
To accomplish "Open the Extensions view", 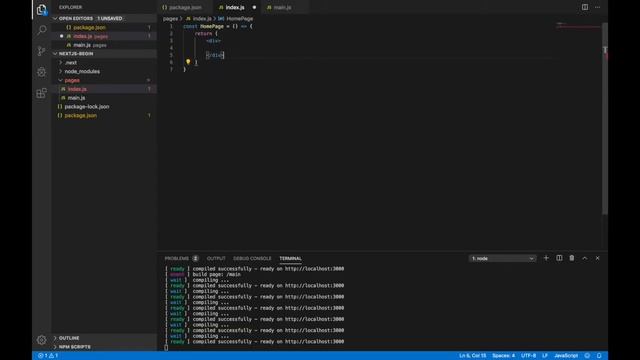I will click(x=42, y=93).
